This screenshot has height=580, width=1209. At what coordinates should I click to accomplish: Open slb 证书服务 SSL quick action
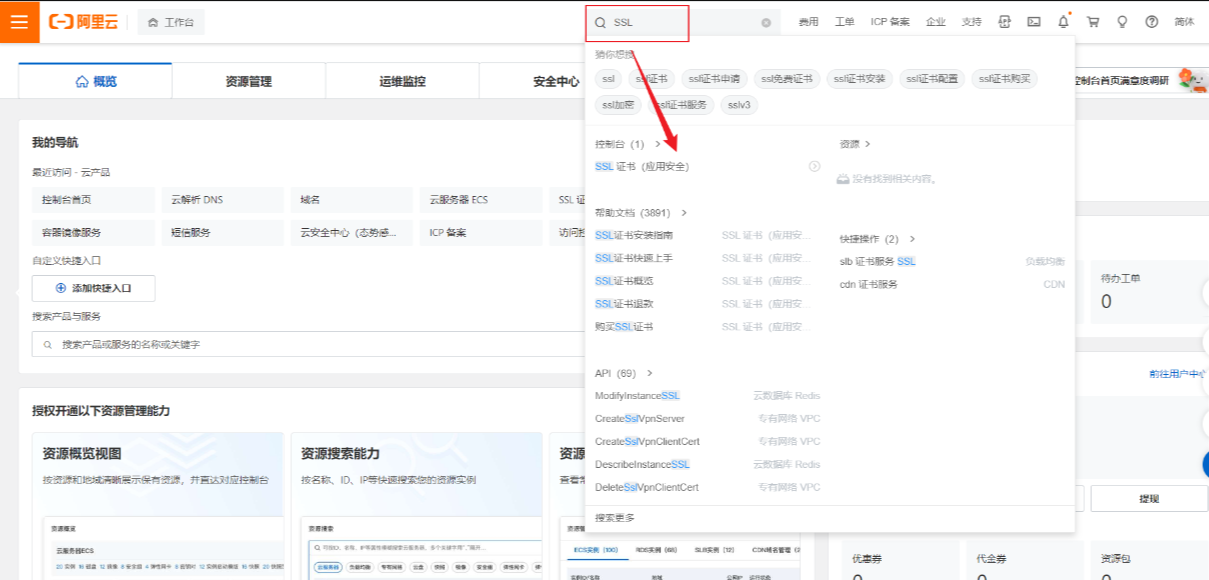pos(878,261)
